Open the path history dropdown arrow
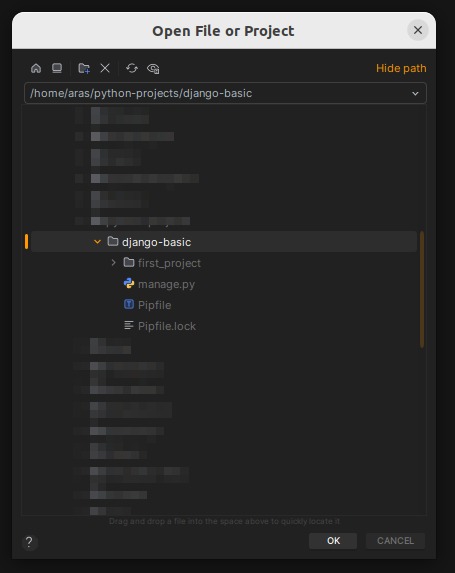The image size is (455, 573). point(415,94)
